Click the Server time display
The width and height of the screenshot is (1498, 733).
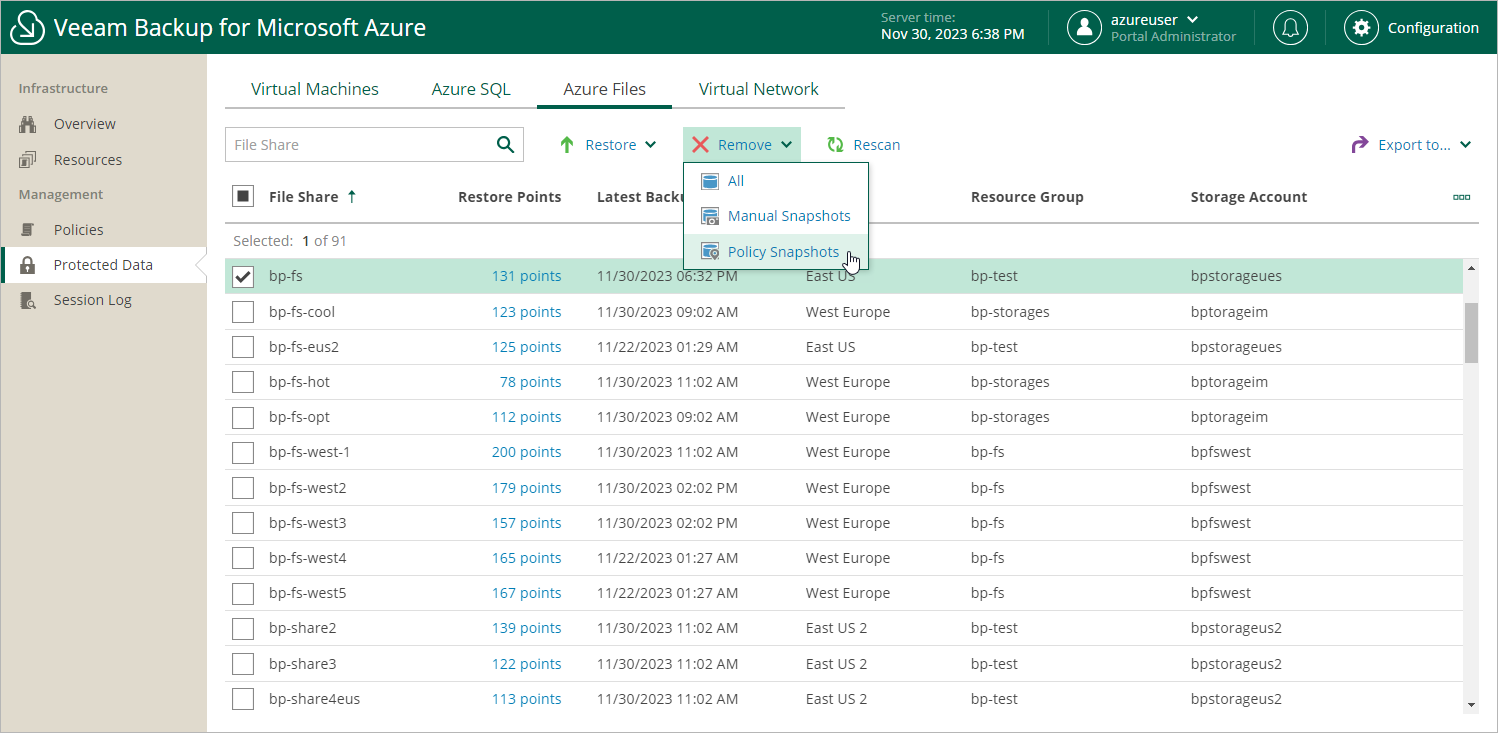(952, 27)
